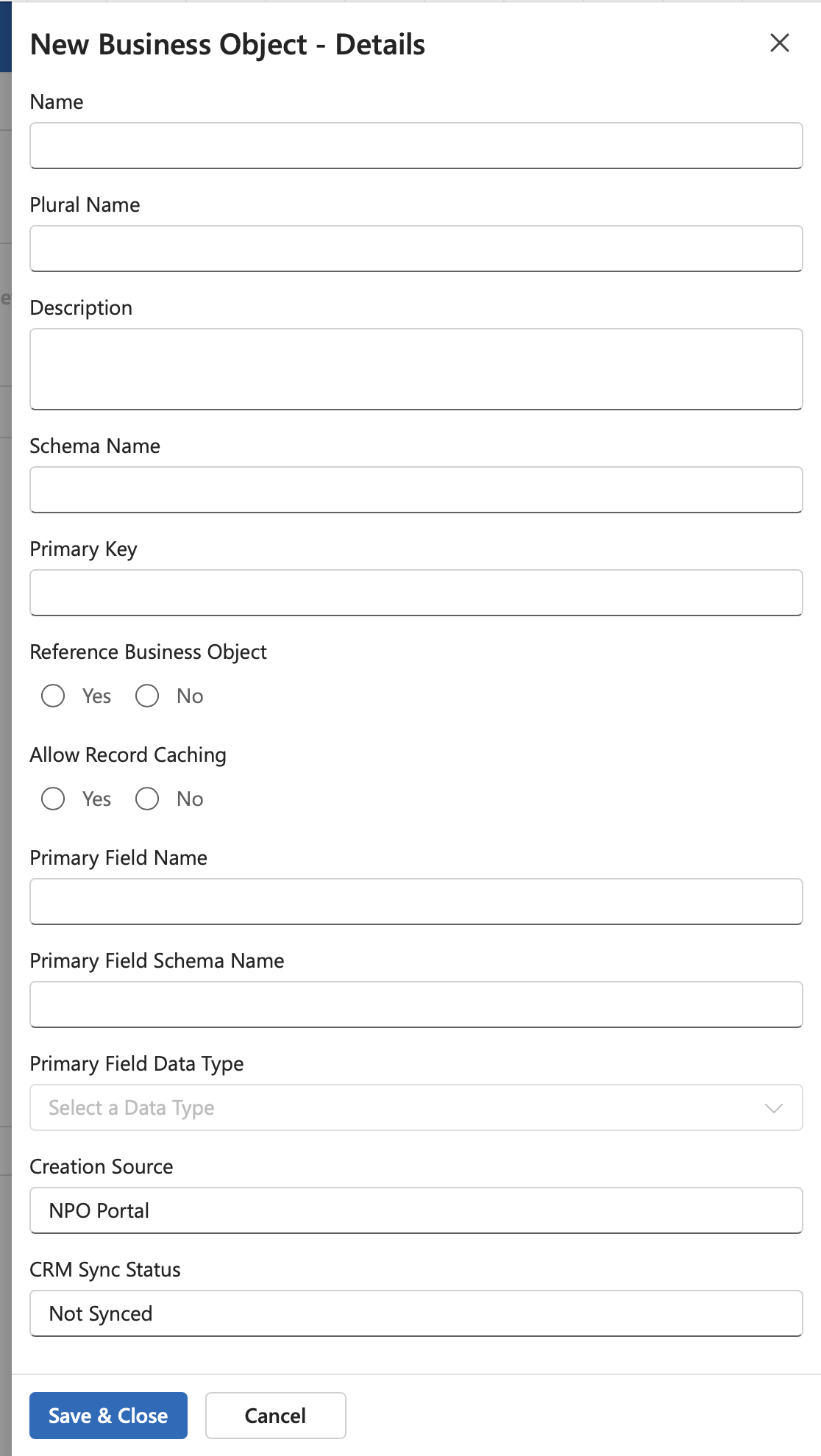Image resolution: width=821 pixels, height=1456 pixels.
Task: Click the No label under Allow Record Caching
Action: (190, 799)
